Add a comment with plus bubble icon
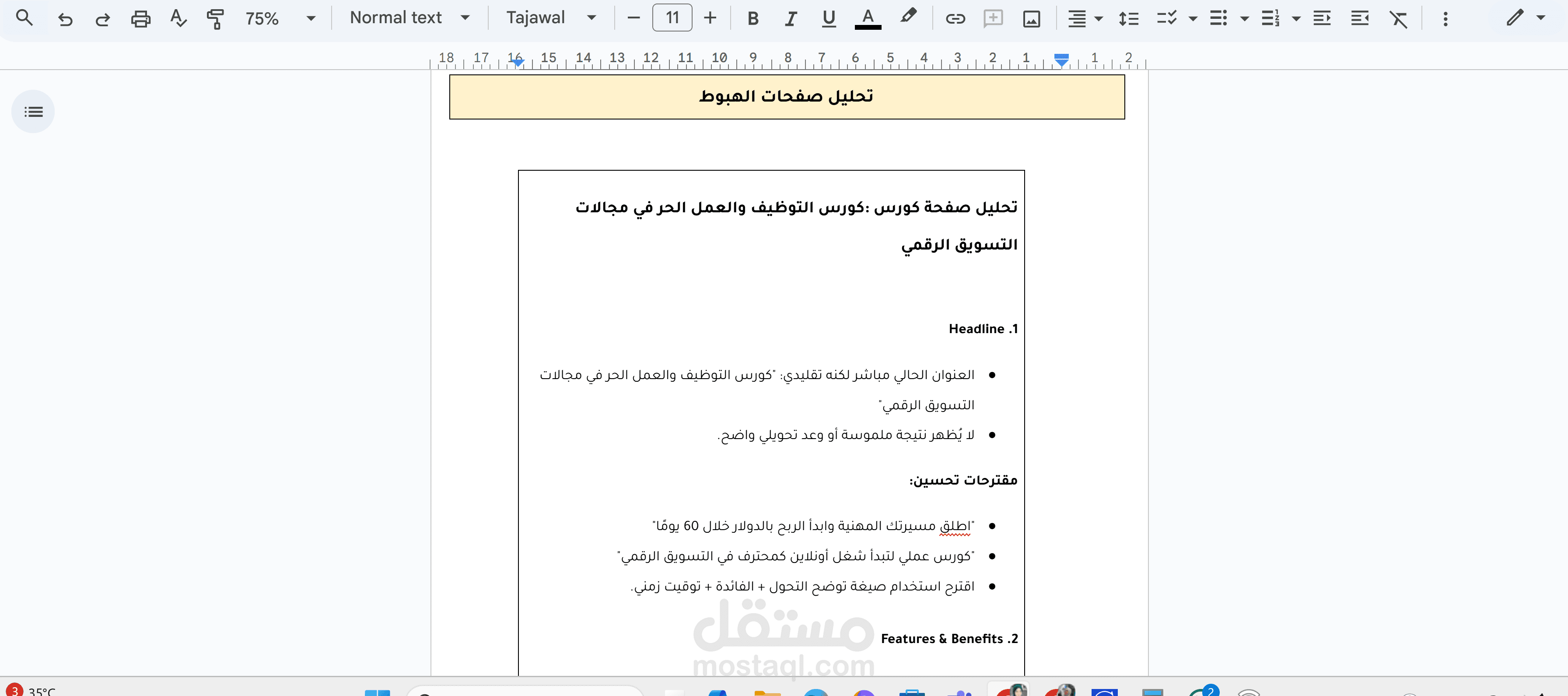This screenshot has width=1568, height=696. pyautogui.click(x=994, y=19)
